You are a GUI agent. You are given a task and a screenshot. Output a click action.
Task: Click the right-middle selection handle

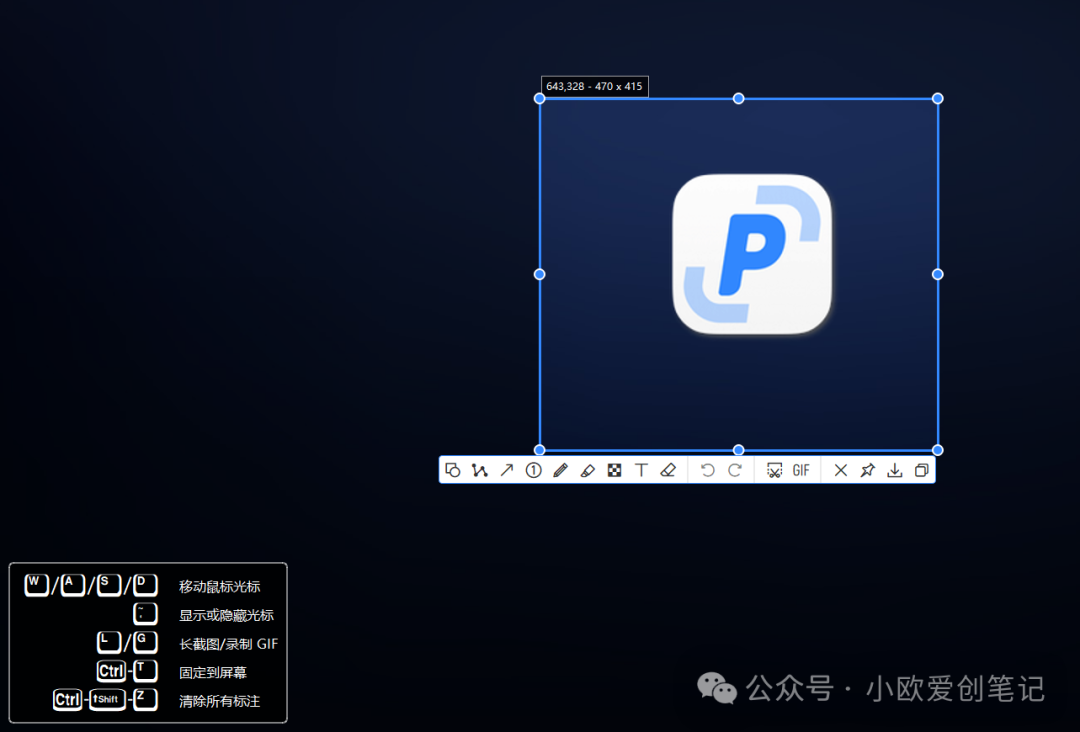pyautogui.click(x=937, y=274)
